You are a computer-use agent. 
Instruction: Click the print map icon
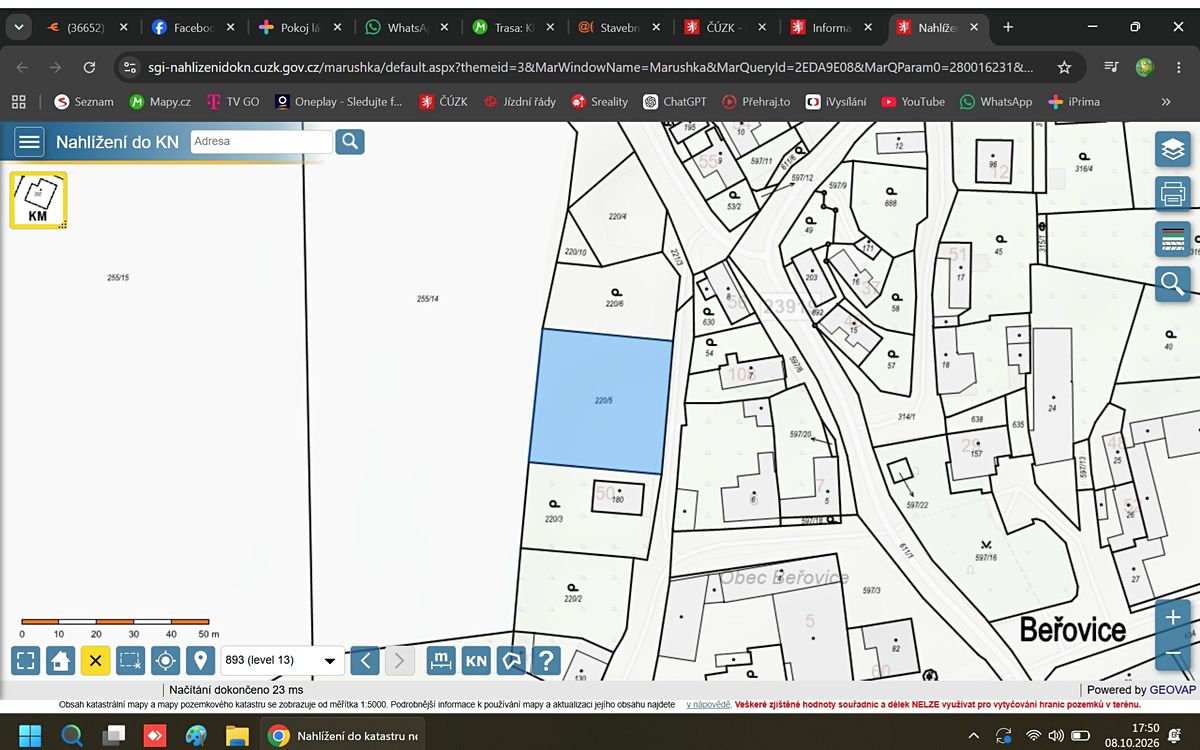(x=1172, y=193)
